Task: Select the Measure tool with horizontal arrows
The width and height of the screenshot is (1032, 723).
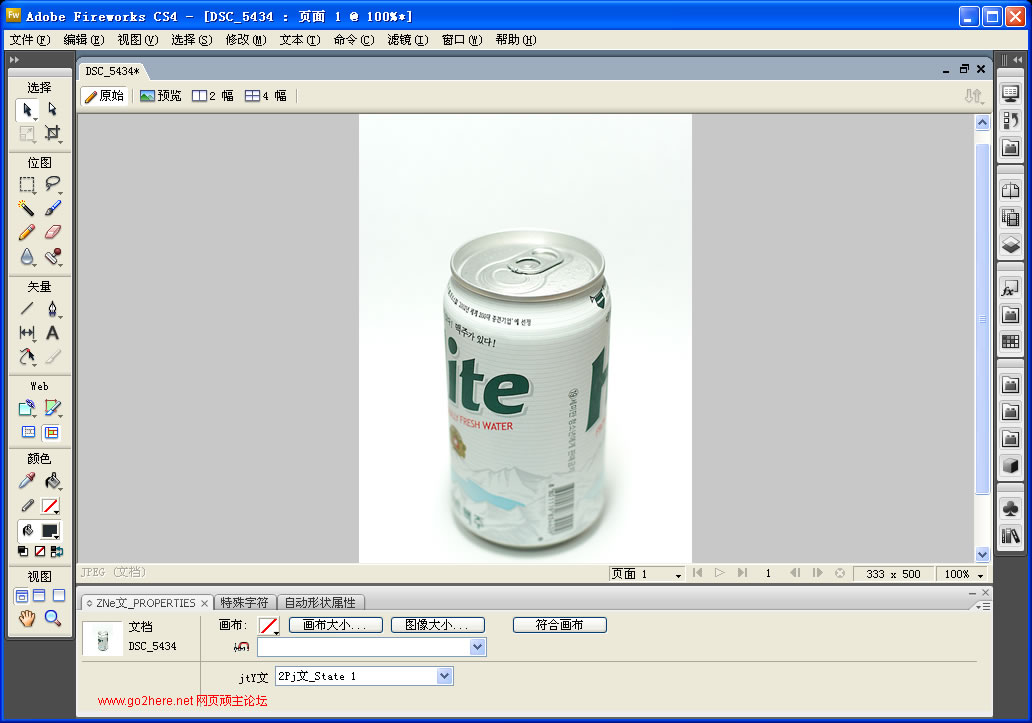Action: 27,333
